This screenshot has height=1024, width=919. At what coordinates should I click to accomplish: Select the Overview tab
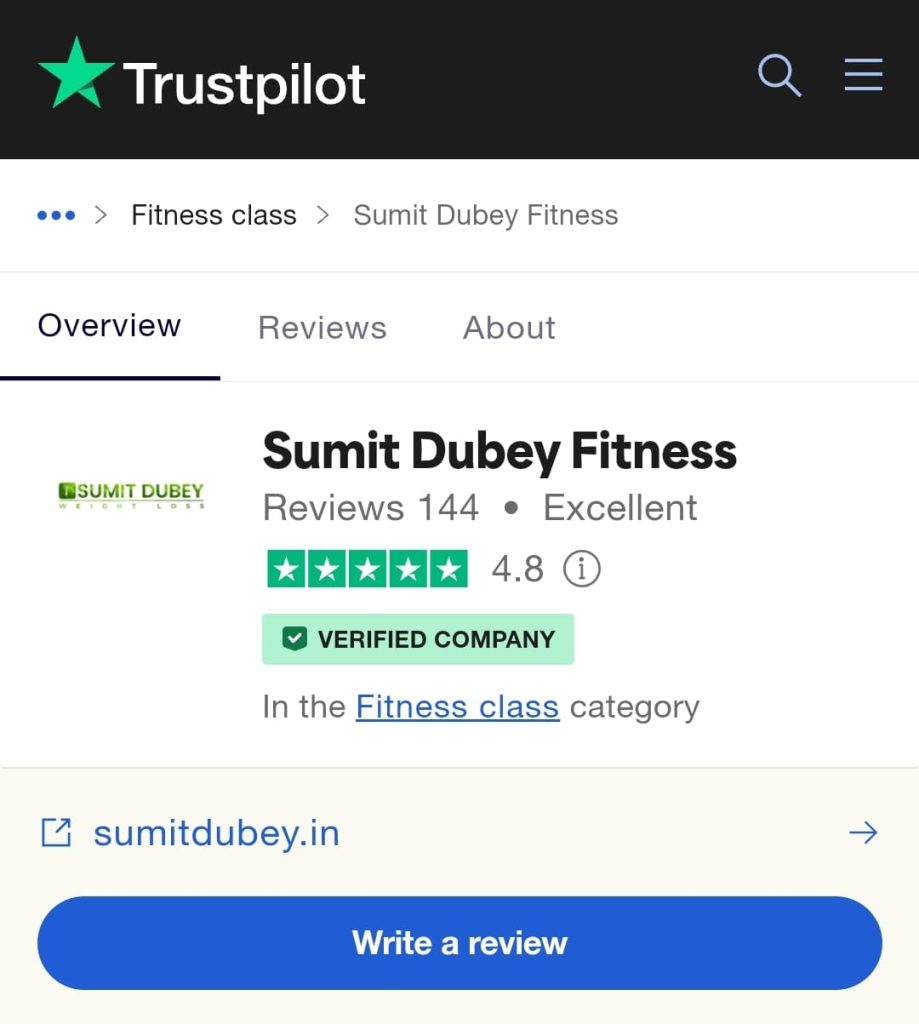point(109,325)
